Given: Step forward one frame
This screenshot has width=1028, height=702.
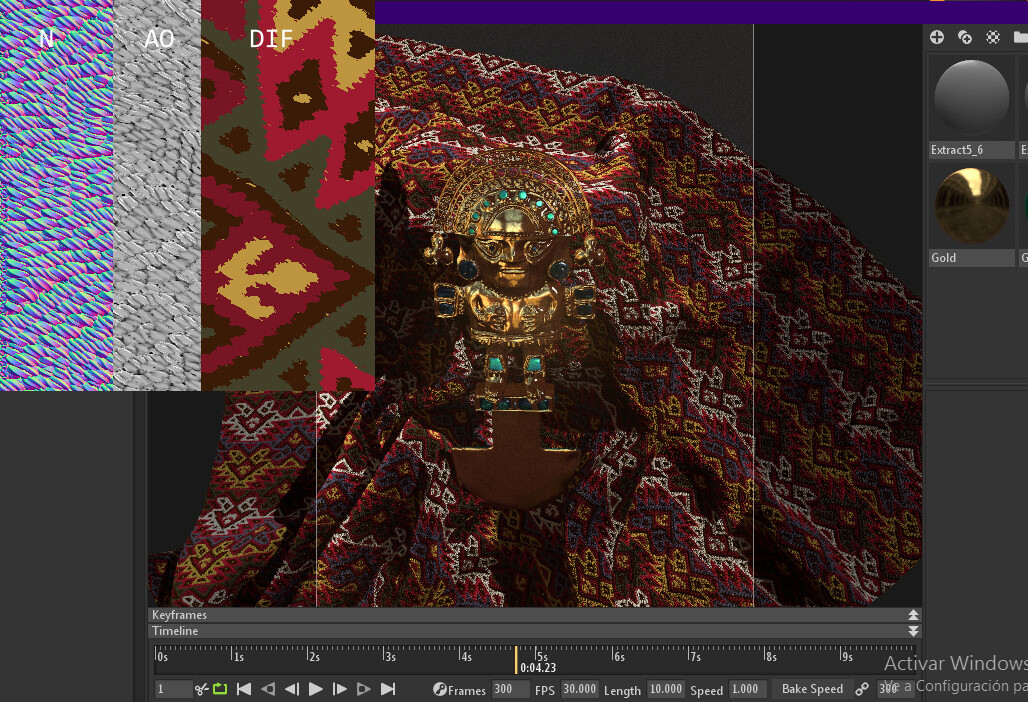Looking at the screenshot, I should coord(340,690).
